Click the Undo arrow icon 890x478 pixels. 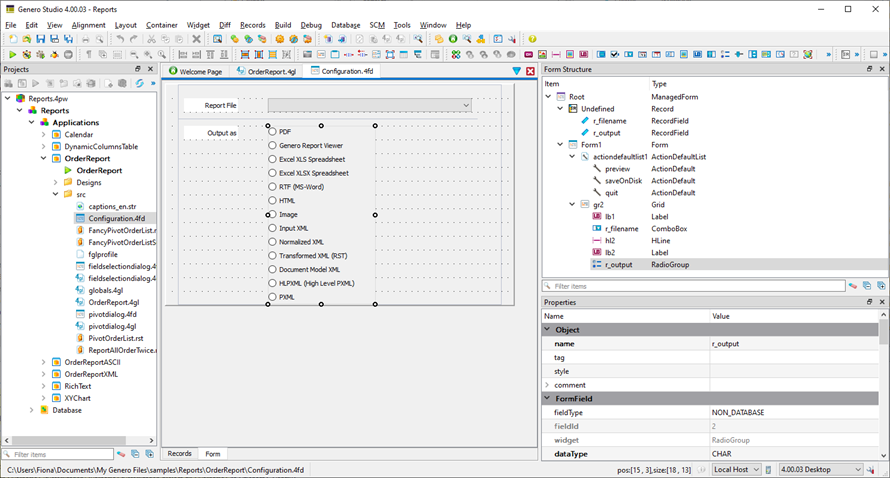[120, 39]
